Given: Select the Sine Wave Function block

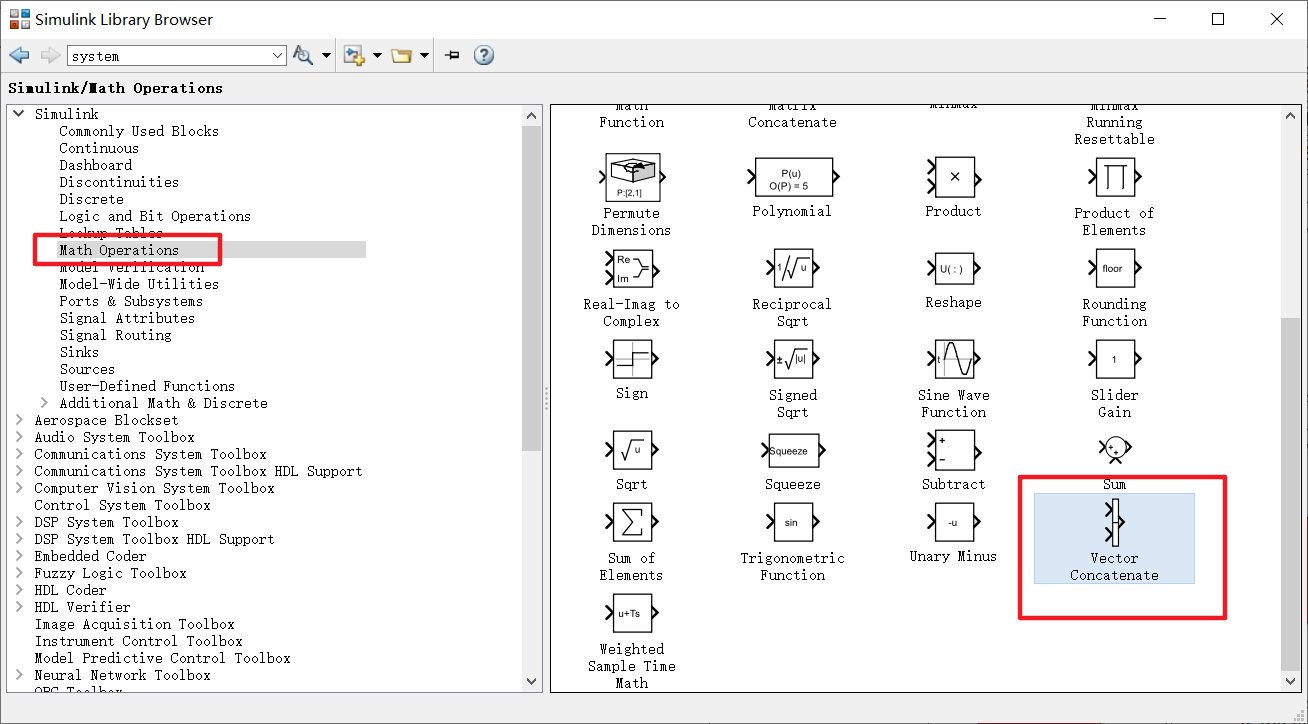Looking at the screenshot, I should tap(954, 359).
